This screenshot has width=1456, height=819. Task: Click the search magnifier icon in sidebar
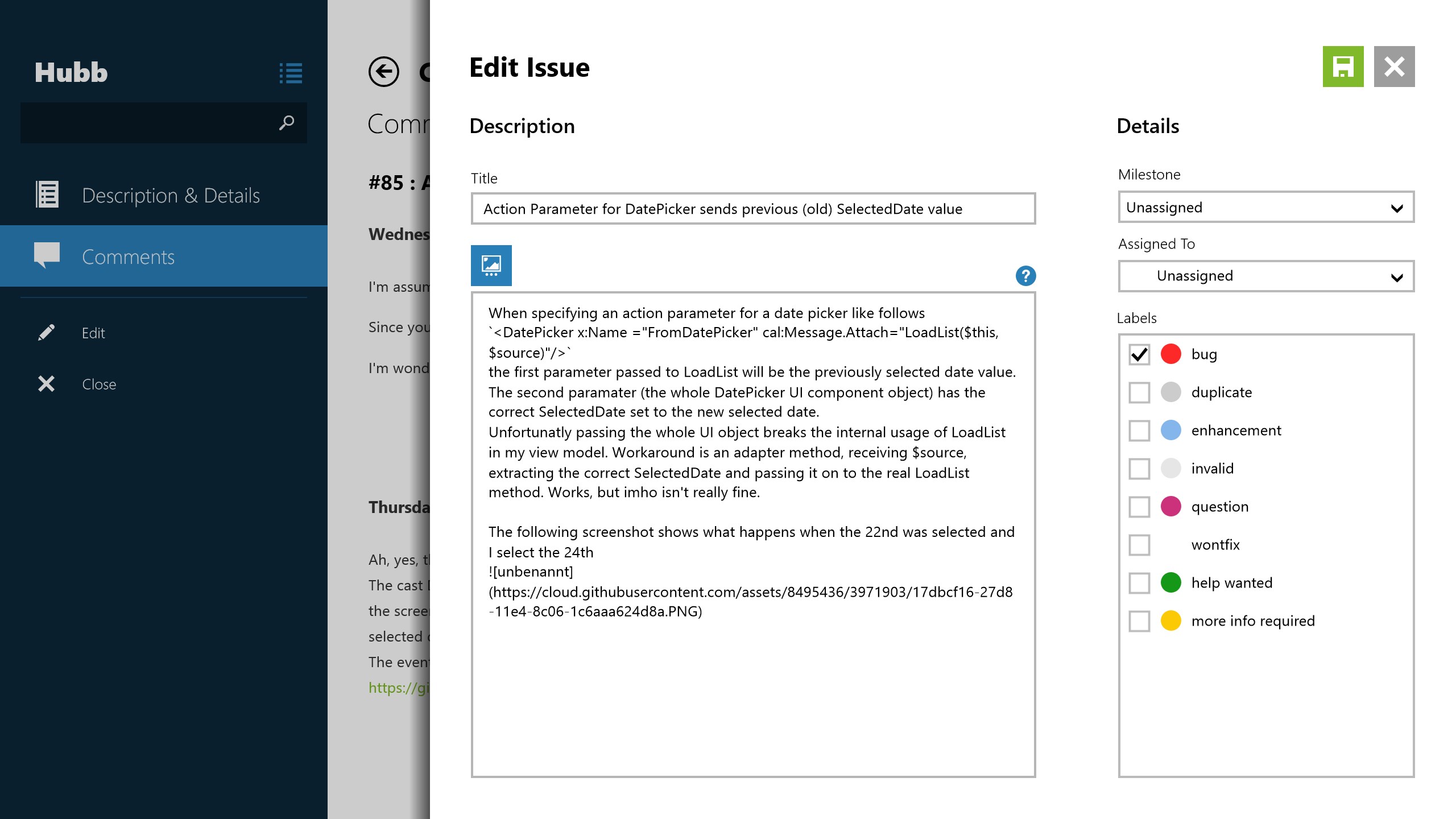click(x=287, y=122)
